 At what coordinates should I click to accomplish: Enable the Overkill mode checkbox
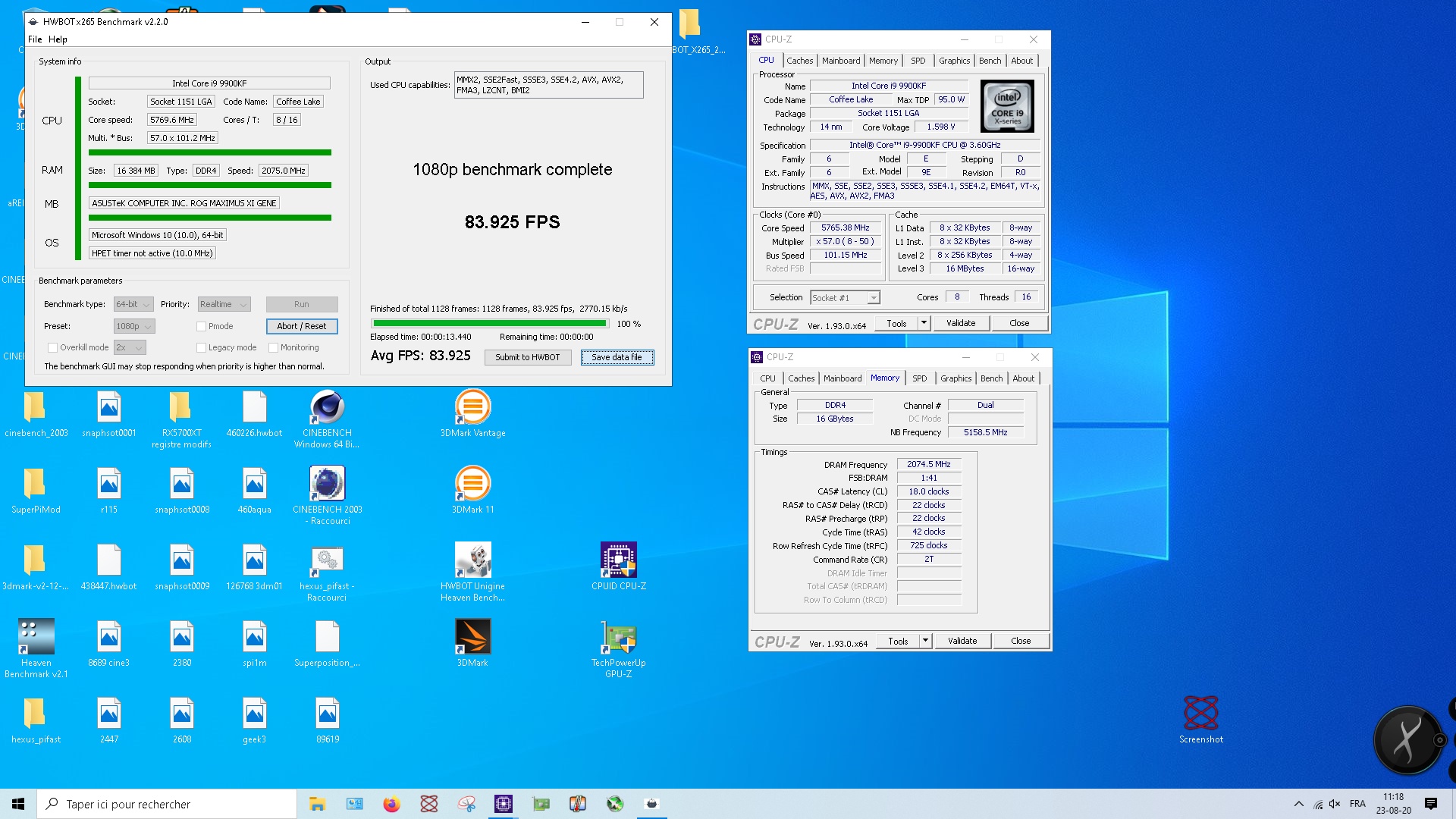point(52,348)
